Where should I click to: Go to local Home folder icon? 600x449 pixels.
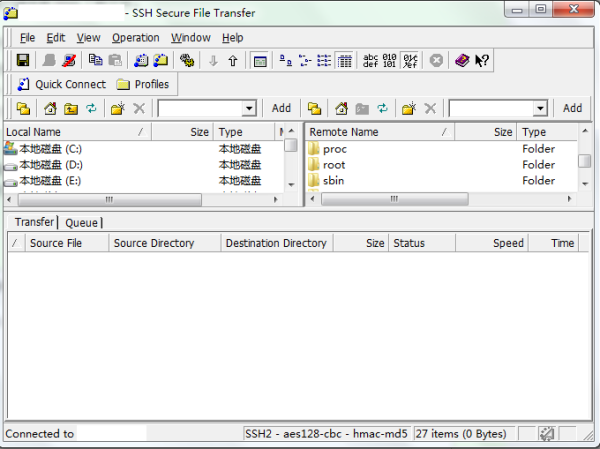pos(50,108)
